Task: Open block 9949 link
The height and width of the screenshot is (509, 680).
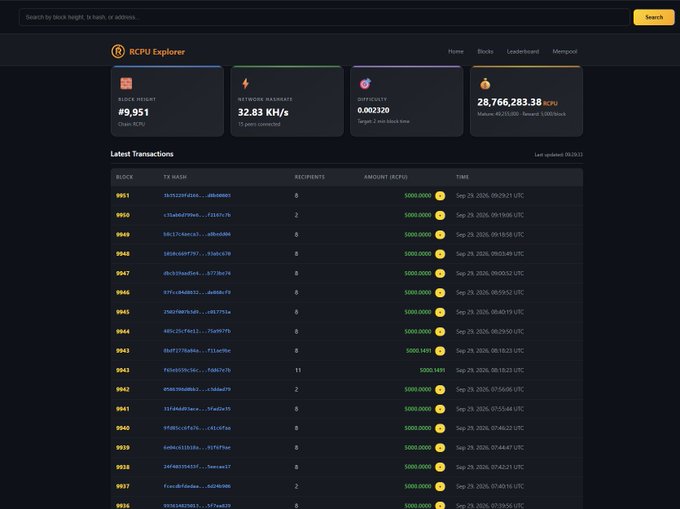Action: tap(123, 235)
